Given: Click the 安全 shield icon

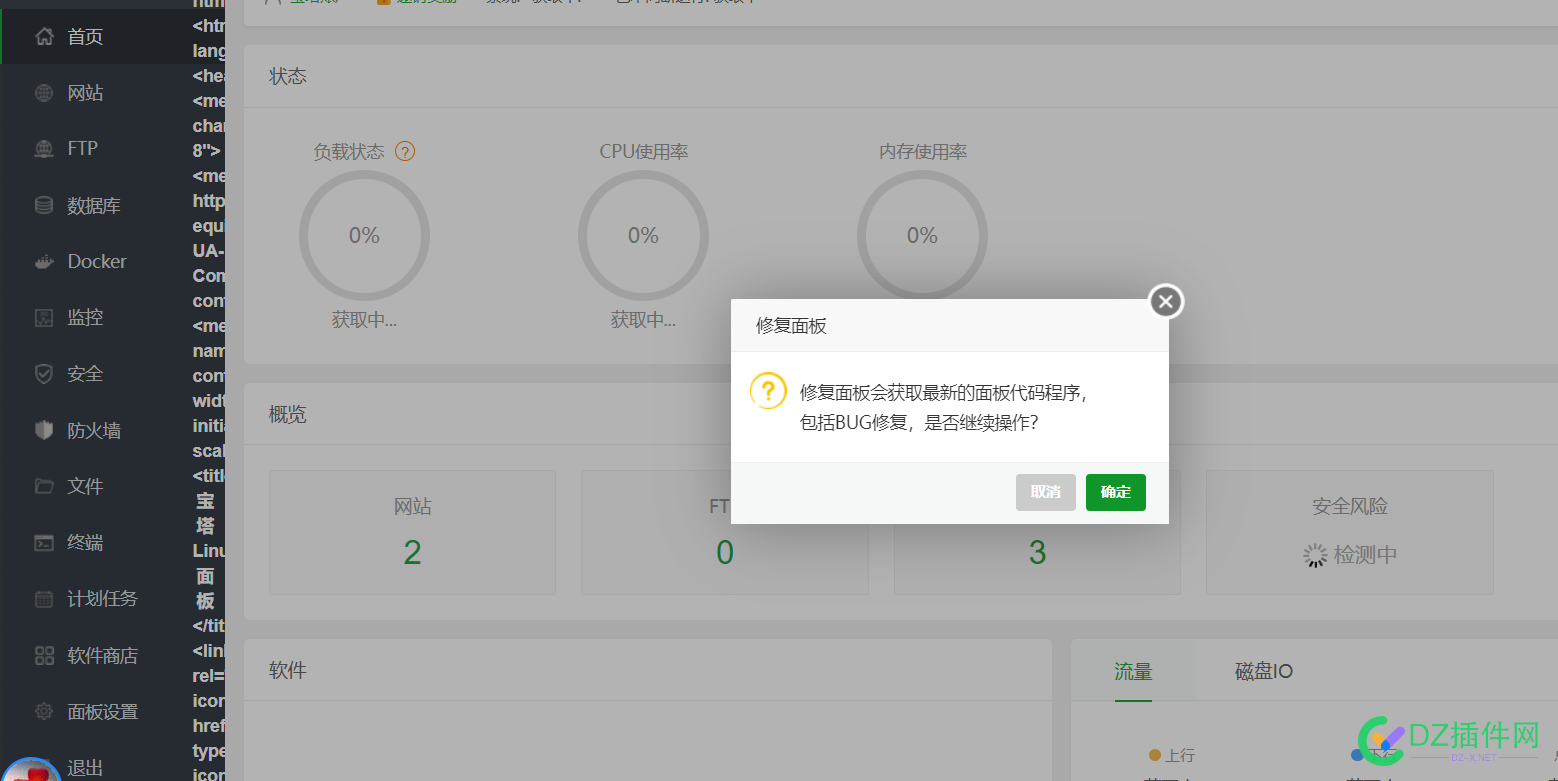Looking at the screenshot, I should click(x=44, y=374).
